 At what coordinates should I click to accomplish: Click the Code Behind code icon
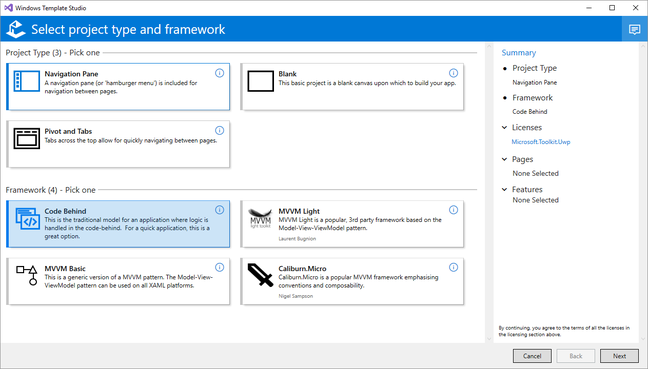(27, 219)
